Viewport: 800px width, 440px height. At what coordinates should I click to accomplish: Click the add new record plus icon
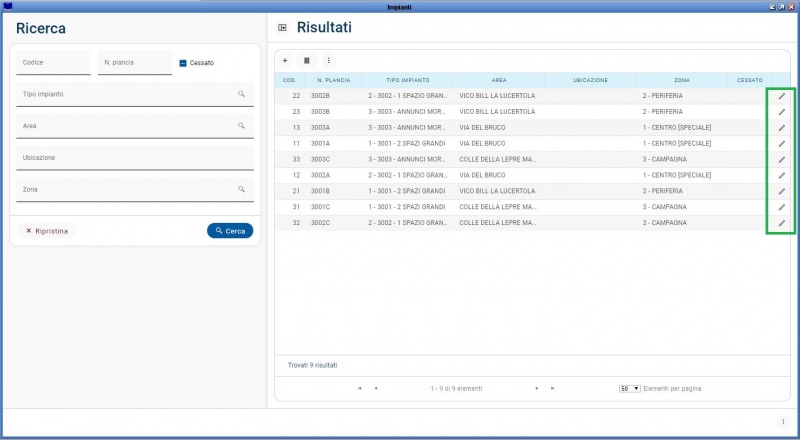point(285,60)
